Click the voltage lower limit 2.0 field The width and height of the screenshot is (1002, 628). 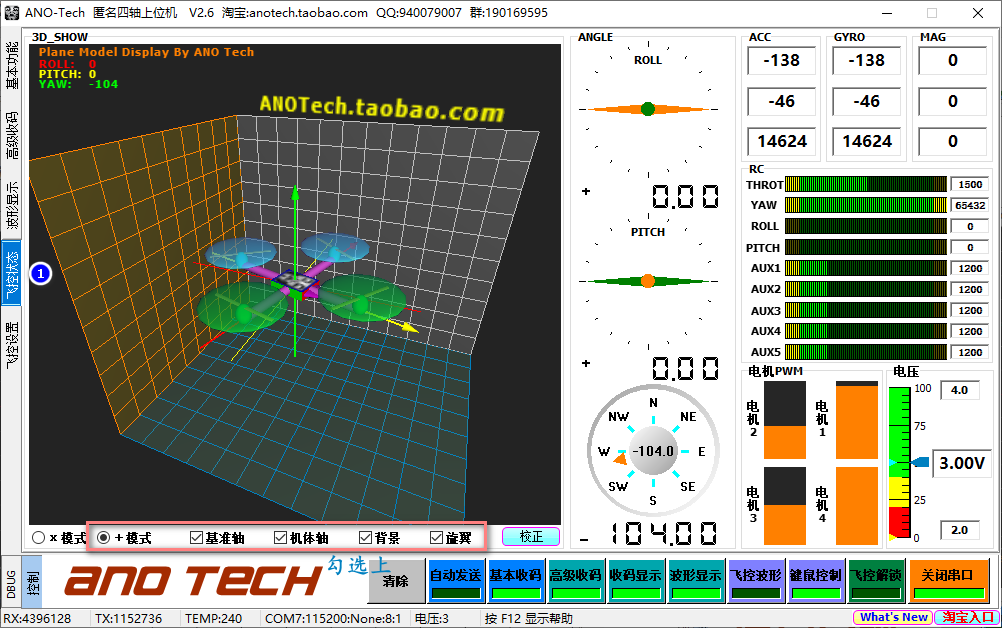point(960,530)
